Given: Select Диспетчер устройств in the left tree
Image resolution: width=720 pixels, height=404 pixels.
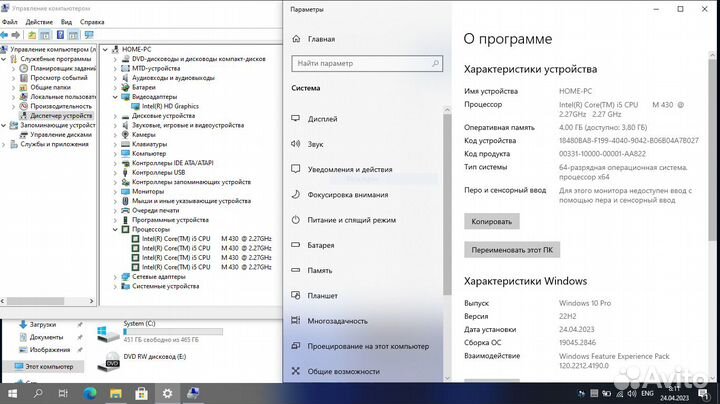Looking at the screenshot, I should coord(61,116).
